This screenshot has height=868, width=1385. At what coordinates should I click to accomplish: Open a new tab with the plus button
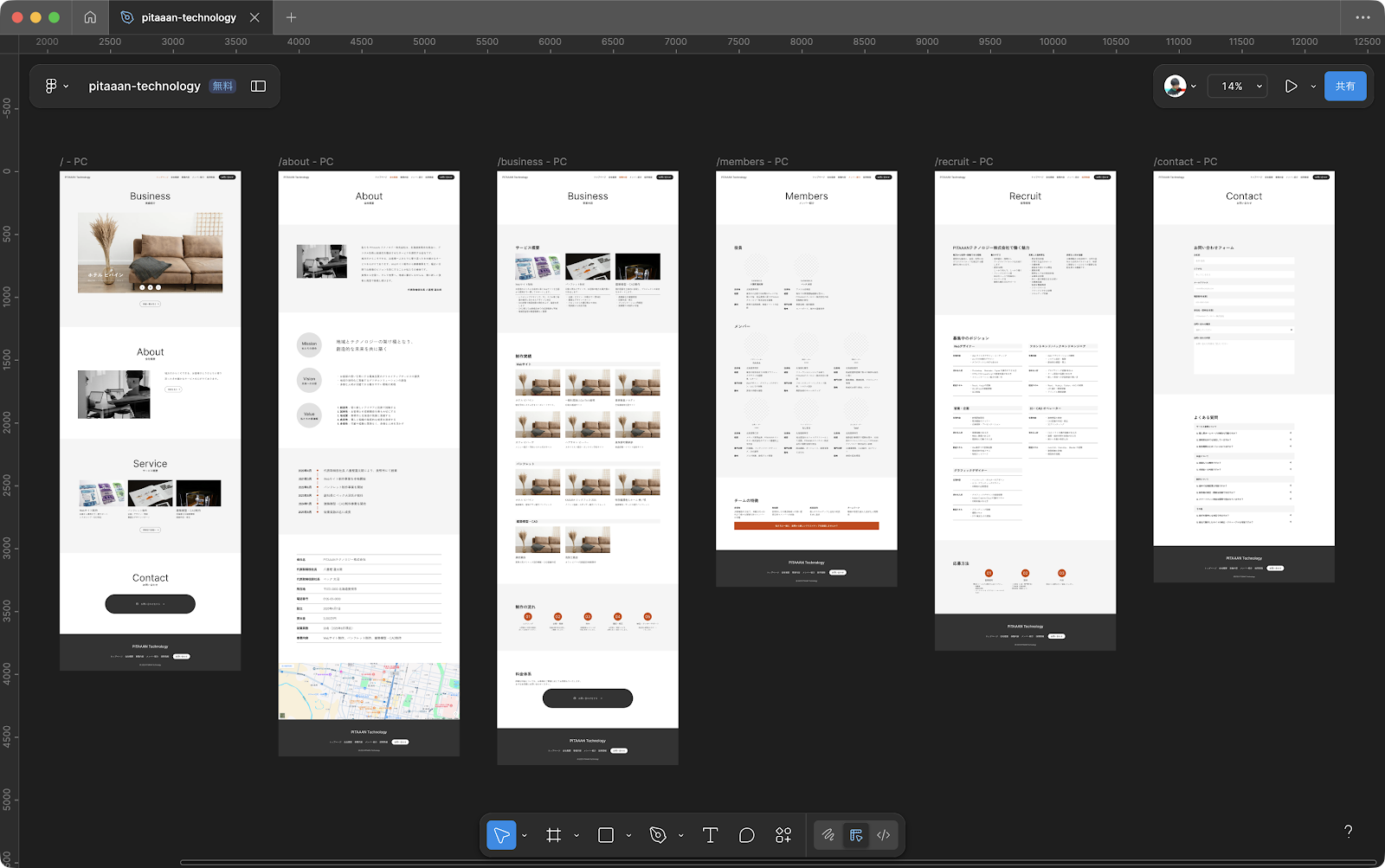click(291, 17)
